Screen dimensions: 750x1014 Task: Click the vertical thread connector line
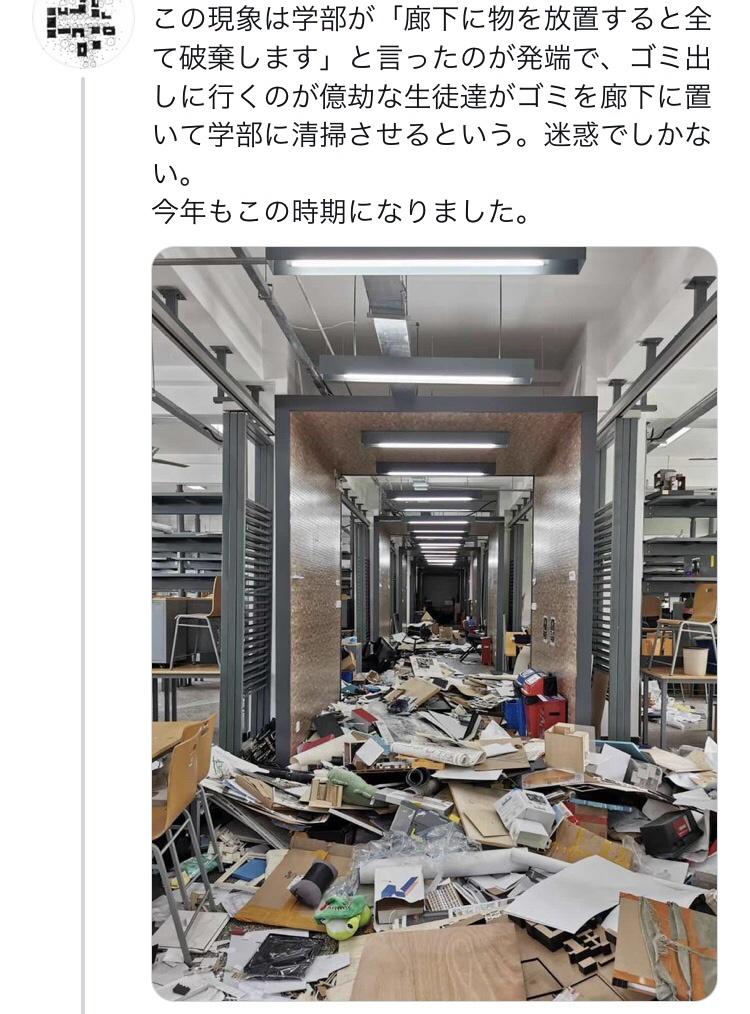coord(83,545)
